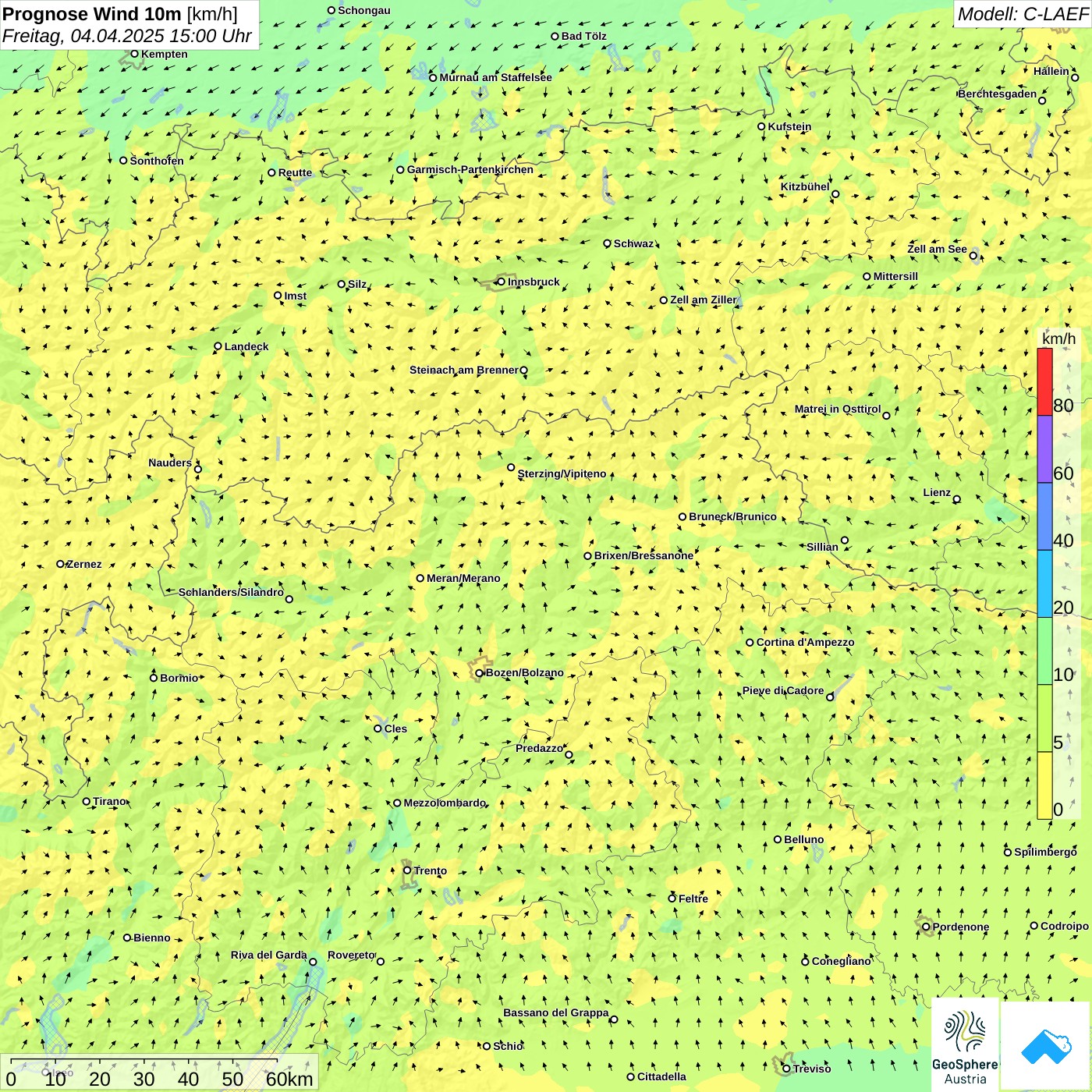The width and height of the screenshot is (1092, 1092).
Task: Click the 'Steinach am Brenner' label
Action: 464,370
